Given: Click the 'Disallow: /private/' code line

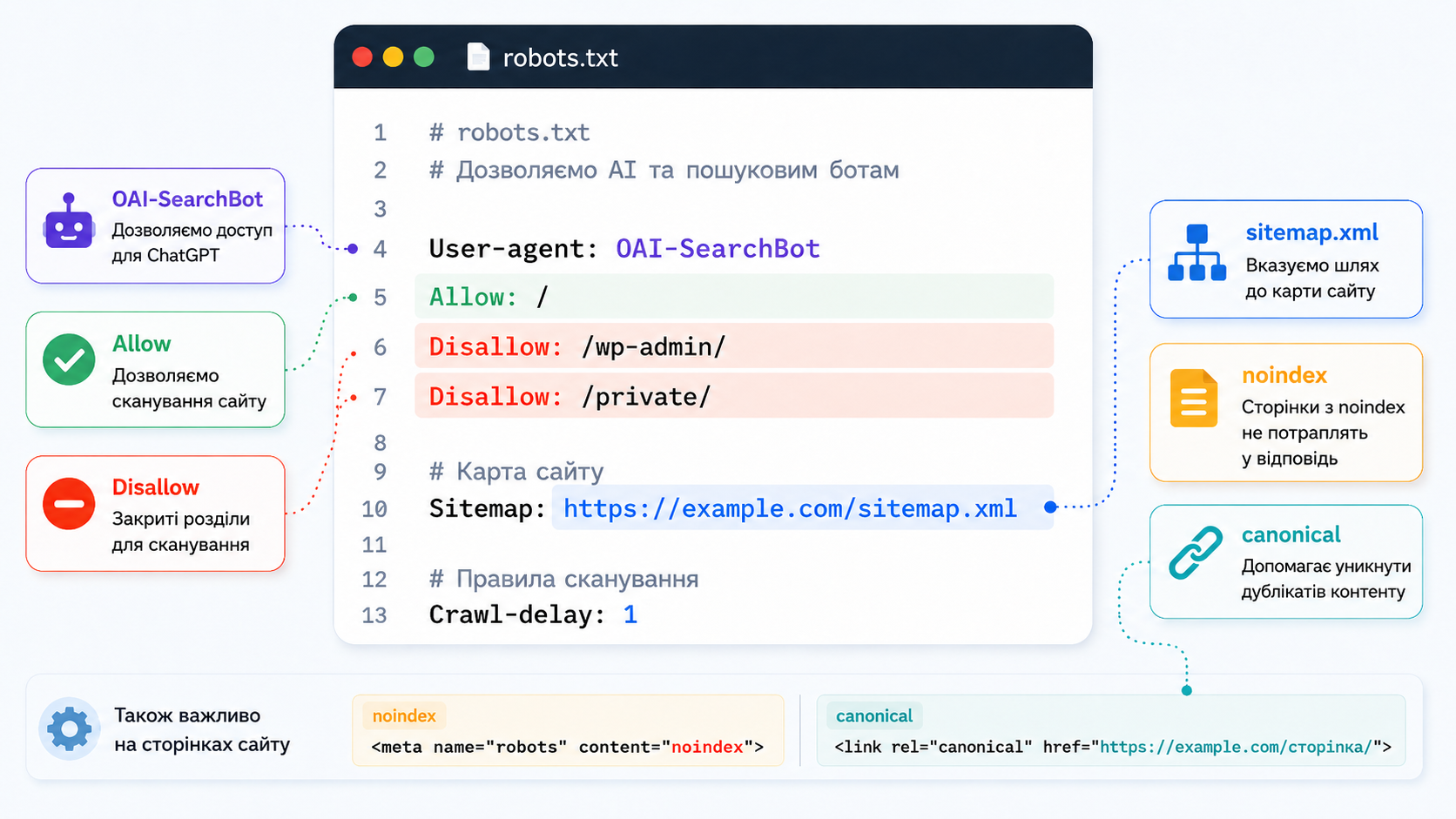Looking at the screenshot, I should click(734, 396).
